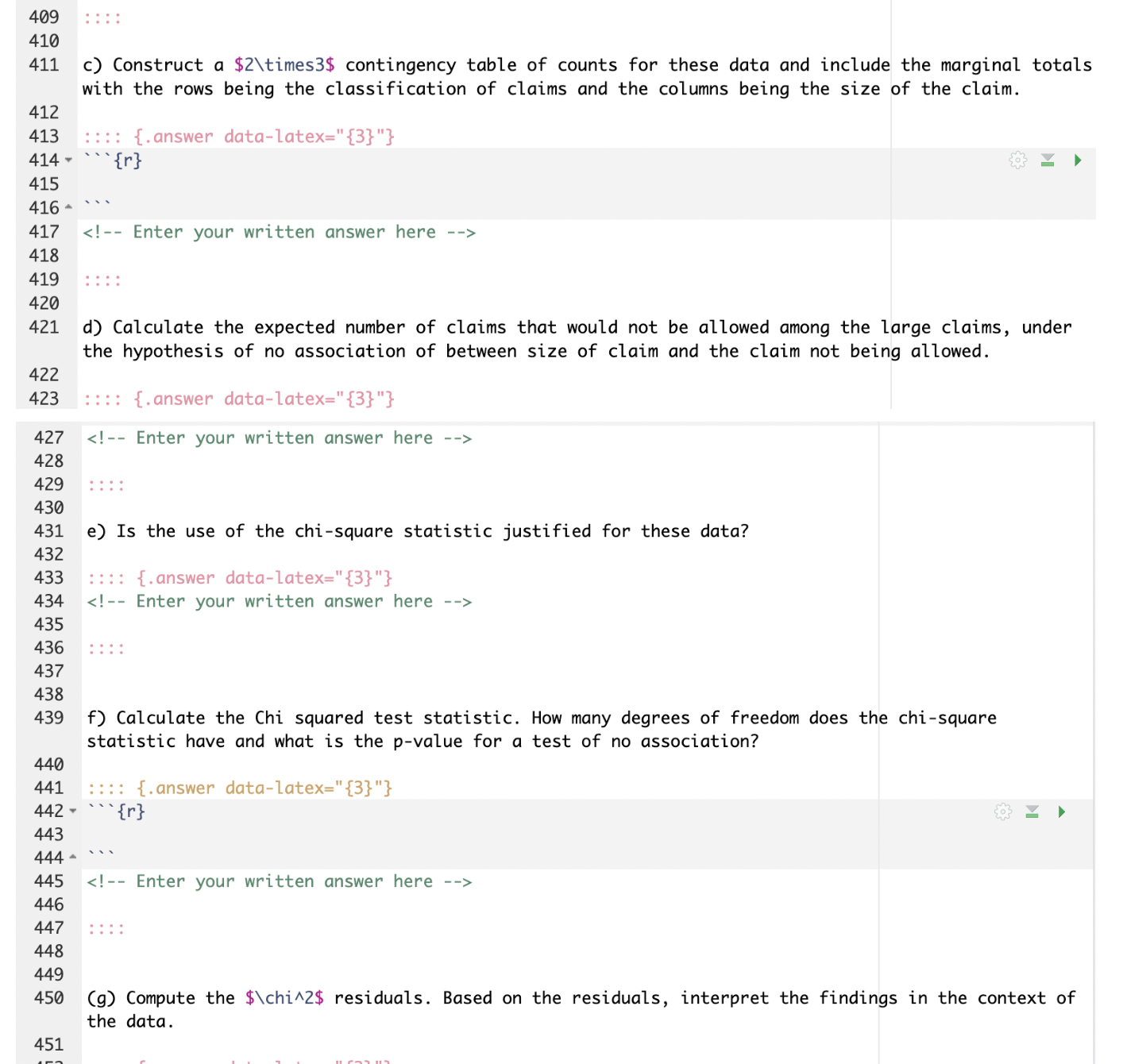Open chunk options gear for the first R chunk
The width and height of the screenshot is (1123, 1064).
point(1017,160)
